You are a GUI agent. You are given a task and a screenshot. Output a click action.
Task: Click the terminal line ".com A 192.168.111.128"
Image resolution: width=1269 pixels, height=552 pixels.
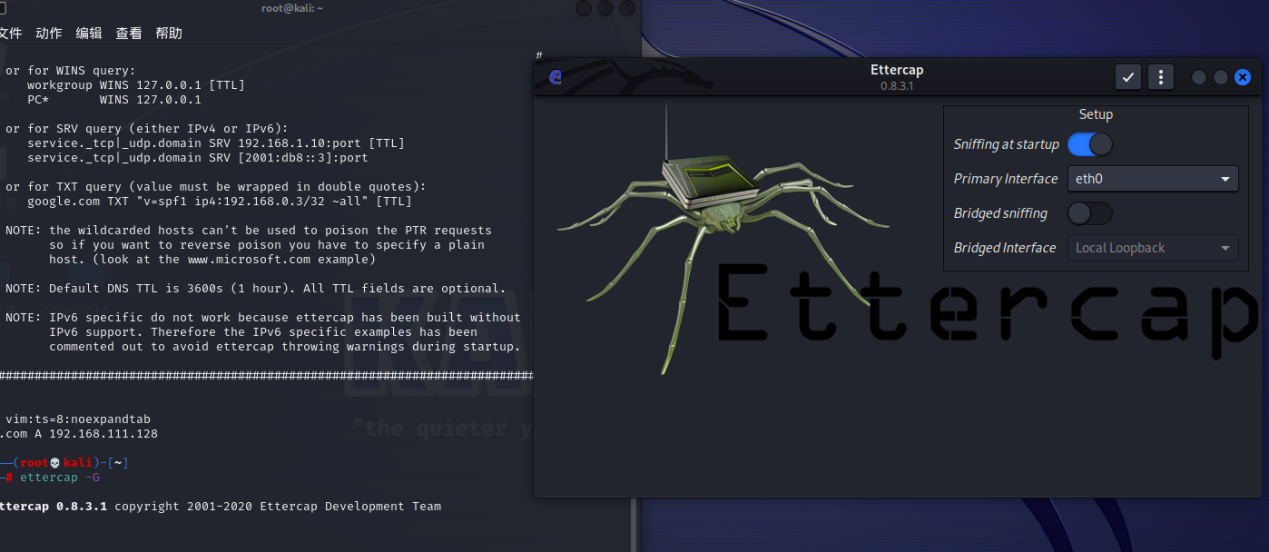click(78, 434)
